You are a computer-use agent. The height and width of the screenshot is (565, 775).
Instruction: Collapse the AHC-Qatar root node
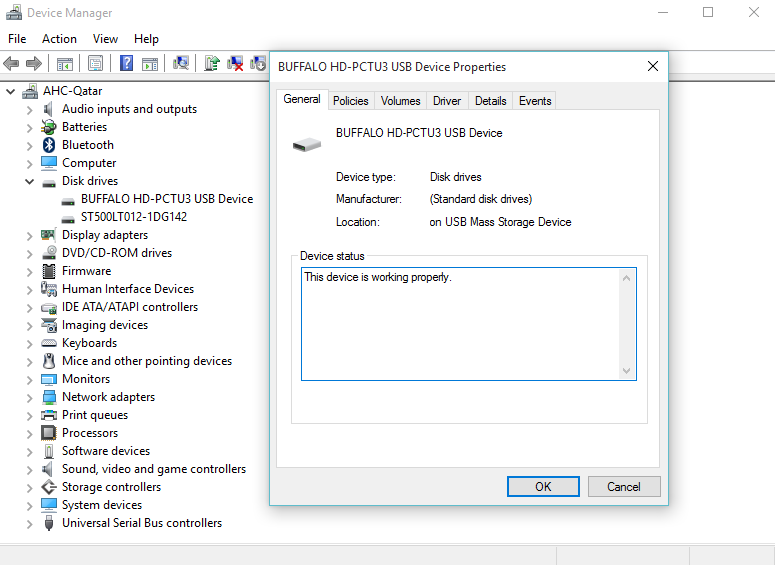pyautogui.click(x=10, y=91)
